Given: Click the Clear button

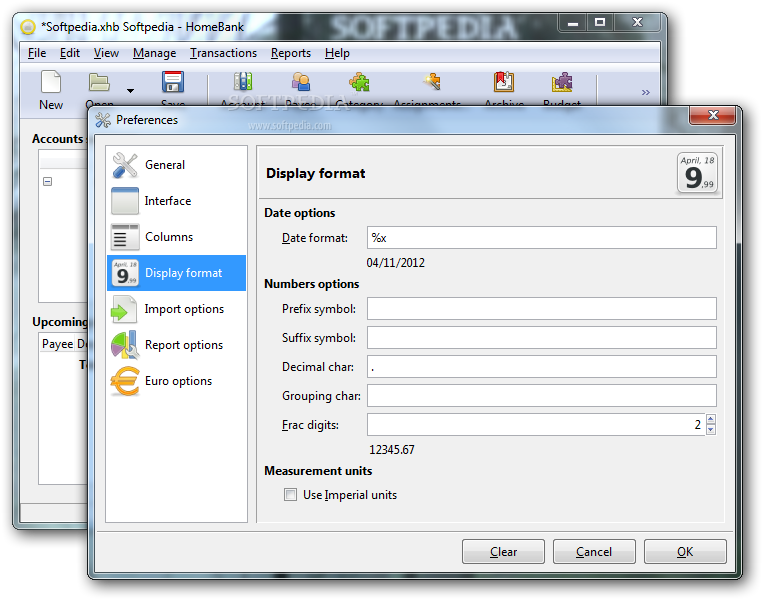Looking at the screenshot, I should coord(503,552).
